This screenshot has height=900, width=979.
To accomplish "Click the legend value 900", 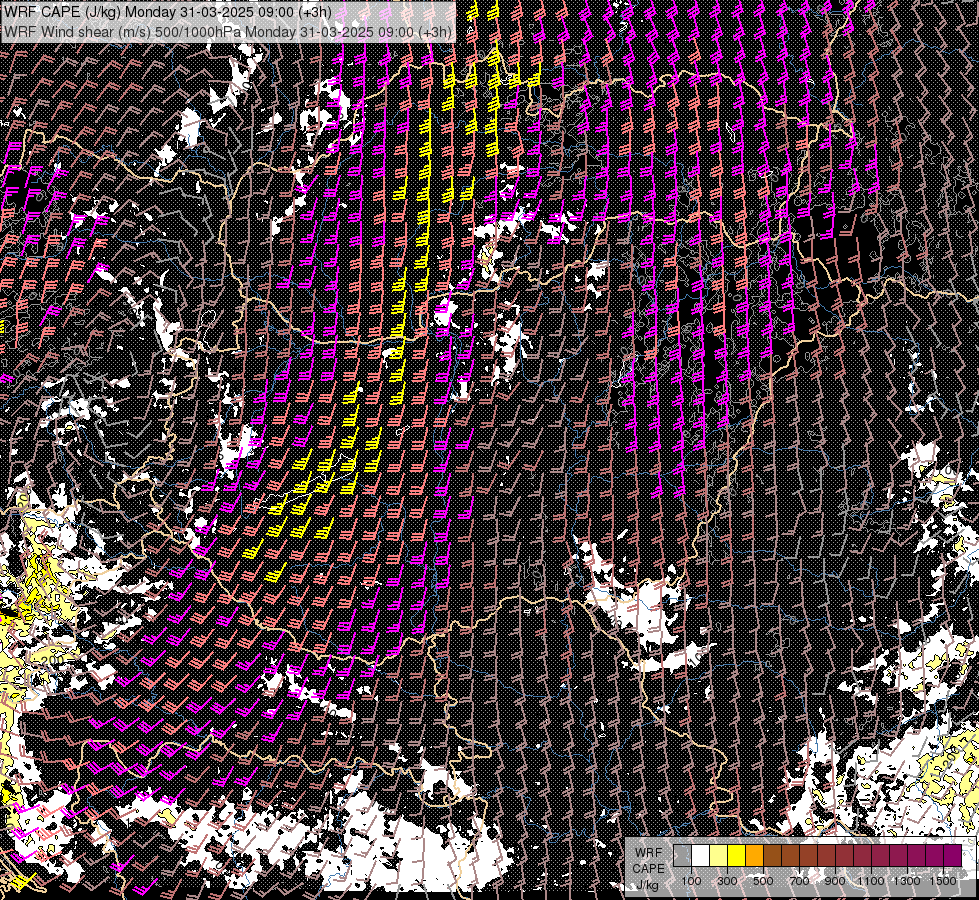I will click(x=835, y=881).
